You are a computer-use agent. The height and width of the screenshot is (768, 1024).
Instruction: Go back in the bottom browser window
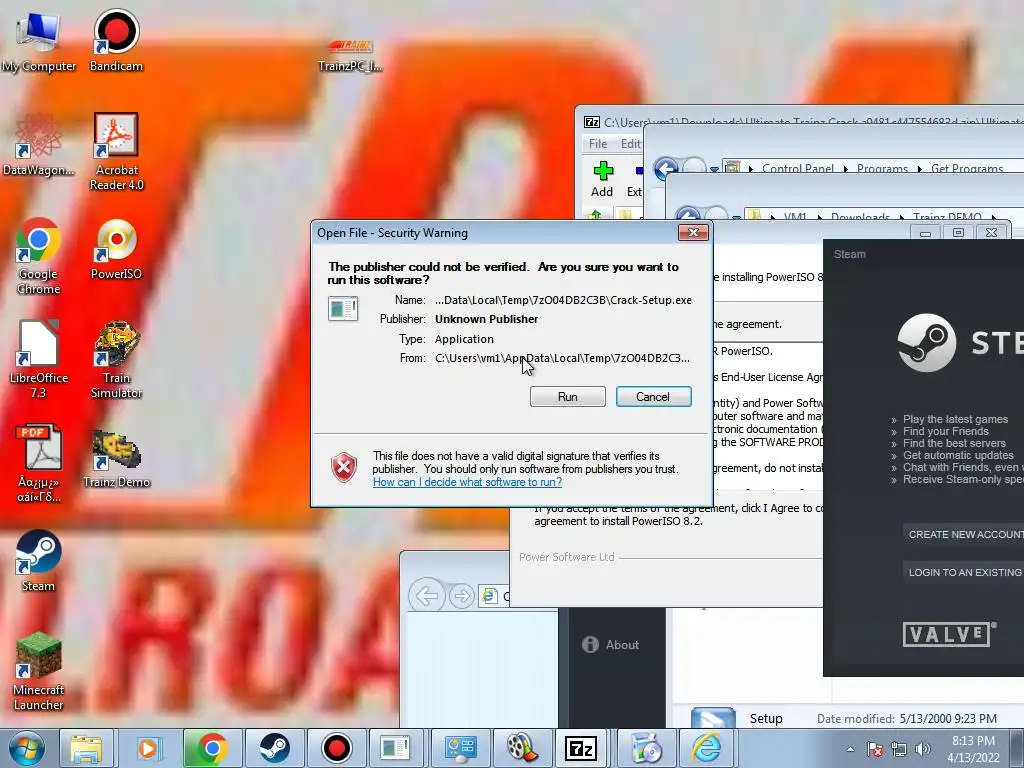(x=427, y=596)
